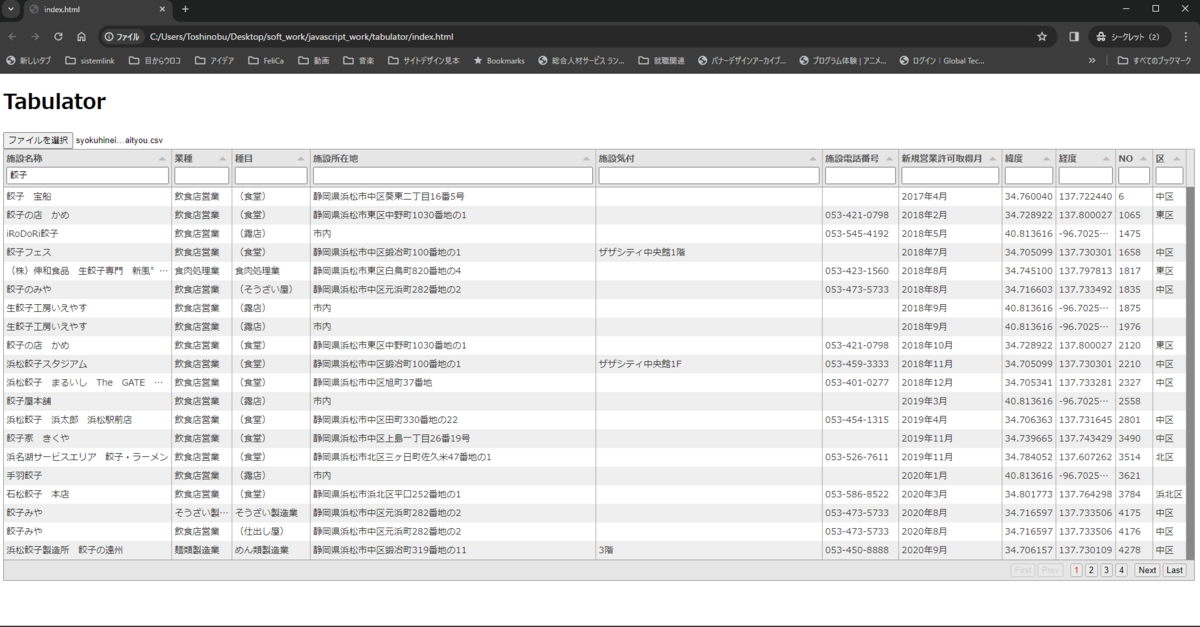The image size is (1200, 627).
Task: Click the bookmark star in the address bar
Action: 1041,35
